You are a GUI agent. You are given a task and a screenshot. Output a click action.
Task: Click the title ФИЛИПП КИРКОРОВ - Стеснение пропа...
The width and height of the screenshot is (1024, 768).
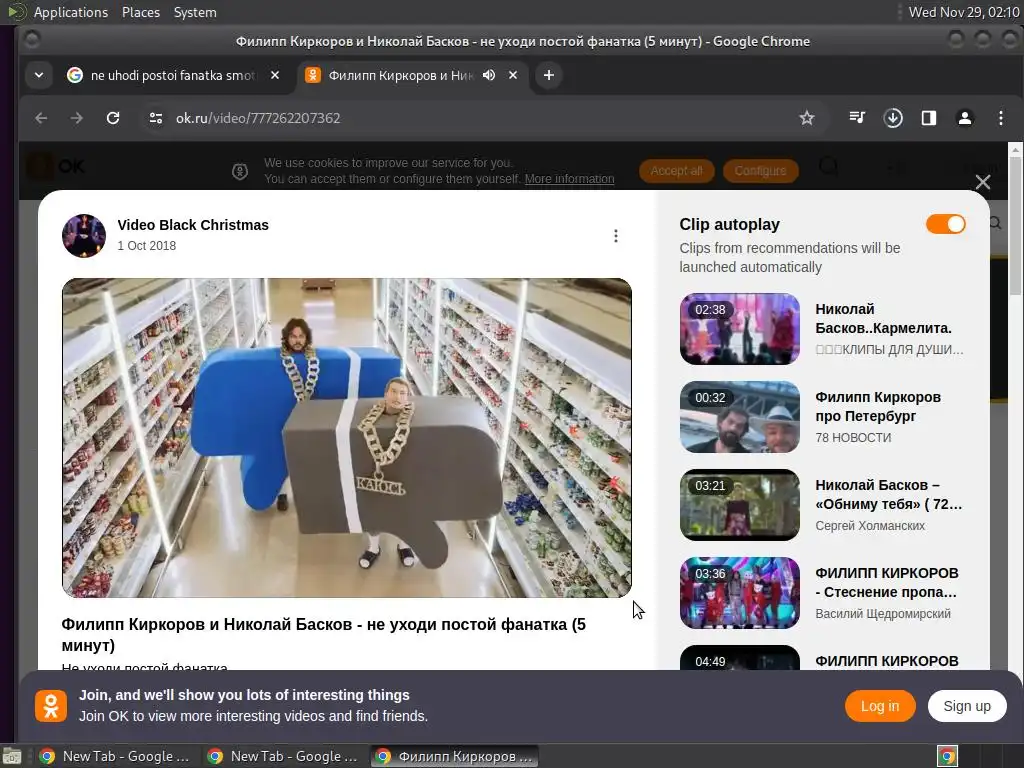886,583
